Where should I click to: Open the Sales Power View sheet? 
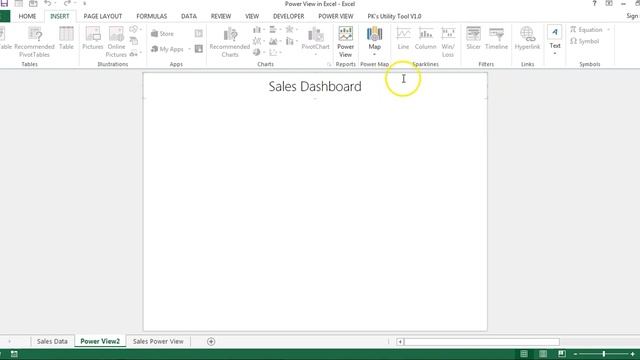pos(158,341)
